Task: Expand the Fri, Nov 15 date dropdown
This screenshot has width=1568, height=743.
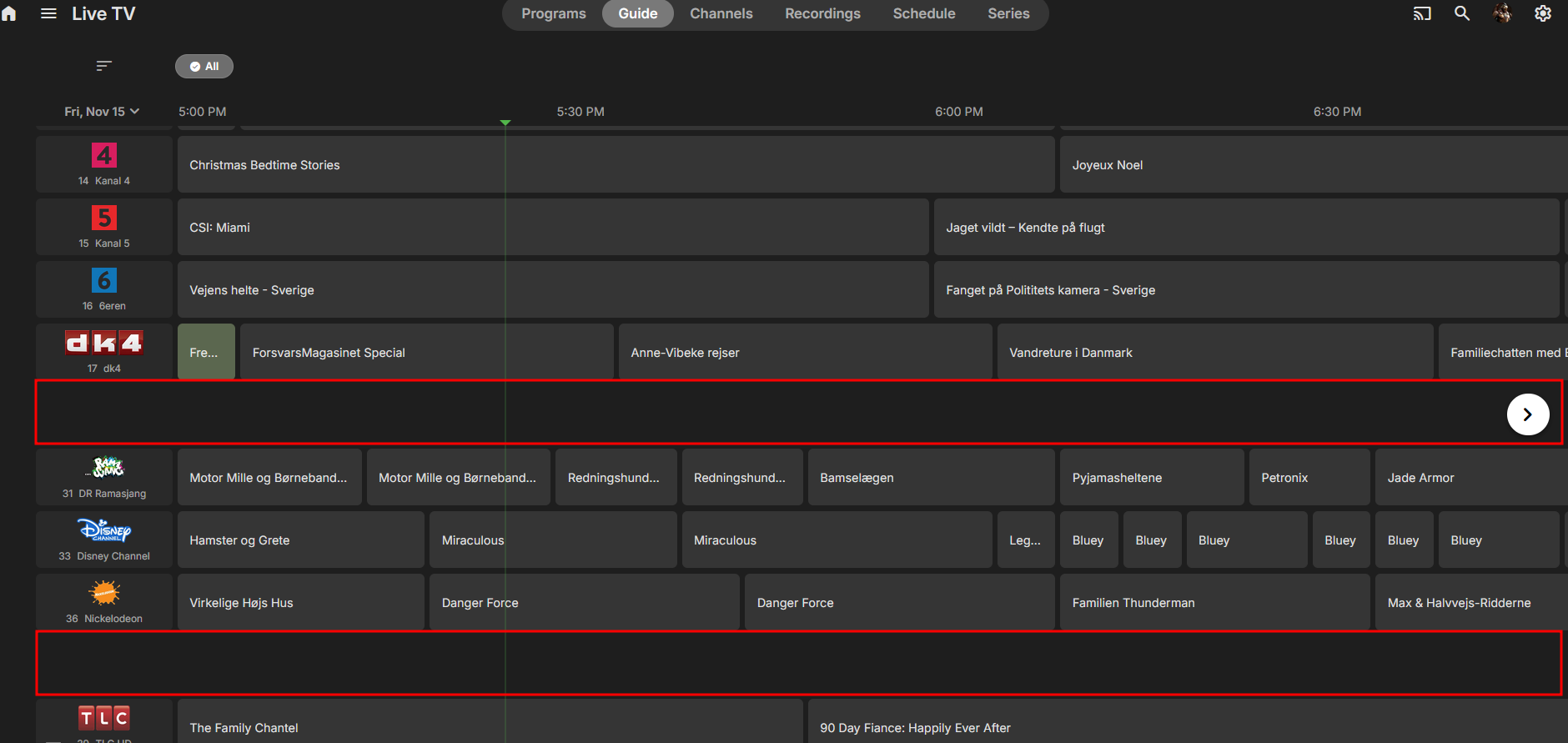Action: [102, 112]
